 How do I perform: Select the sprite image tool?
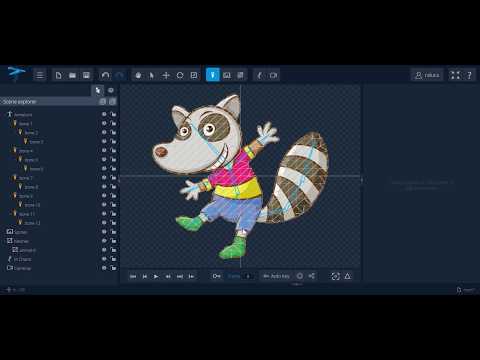[227, 75]
